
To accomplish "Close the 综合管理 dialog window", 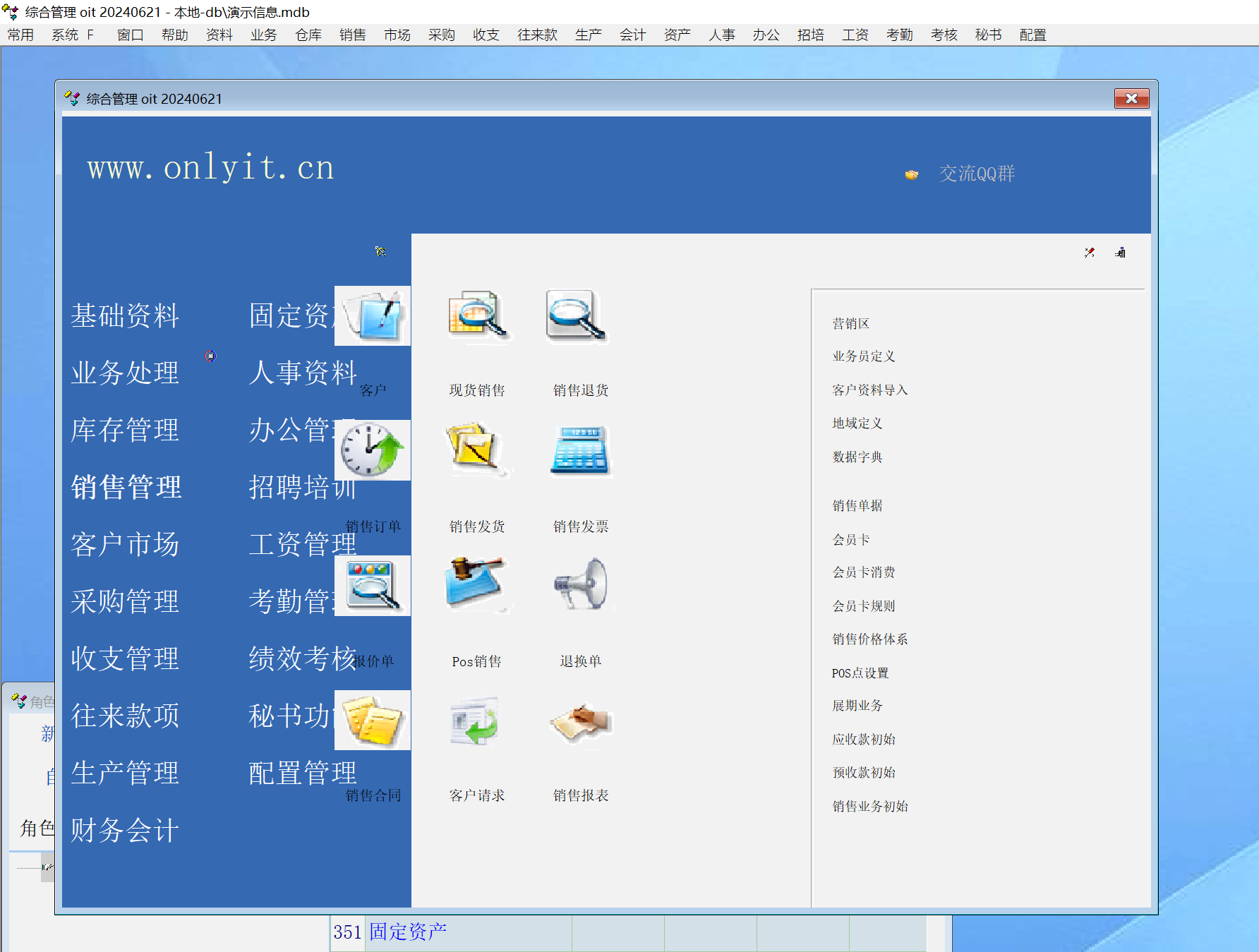I will tap(1131, 99).
